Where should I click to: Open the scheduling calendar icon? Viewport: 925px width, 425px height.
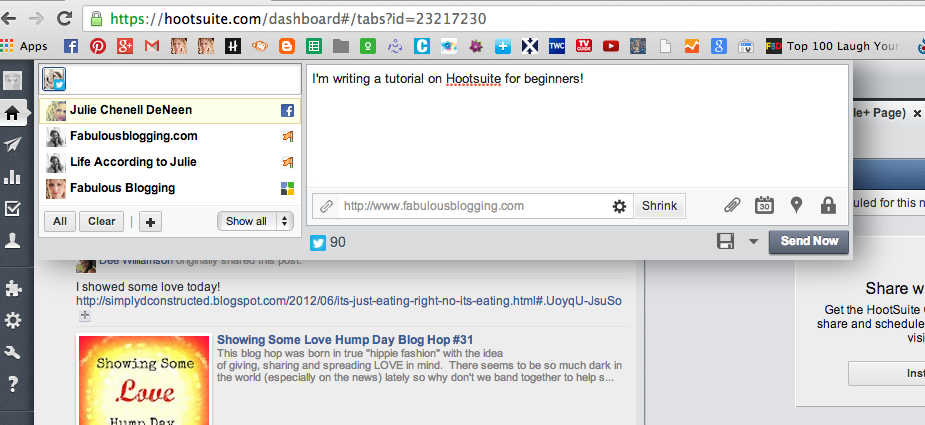pos(765,205)
